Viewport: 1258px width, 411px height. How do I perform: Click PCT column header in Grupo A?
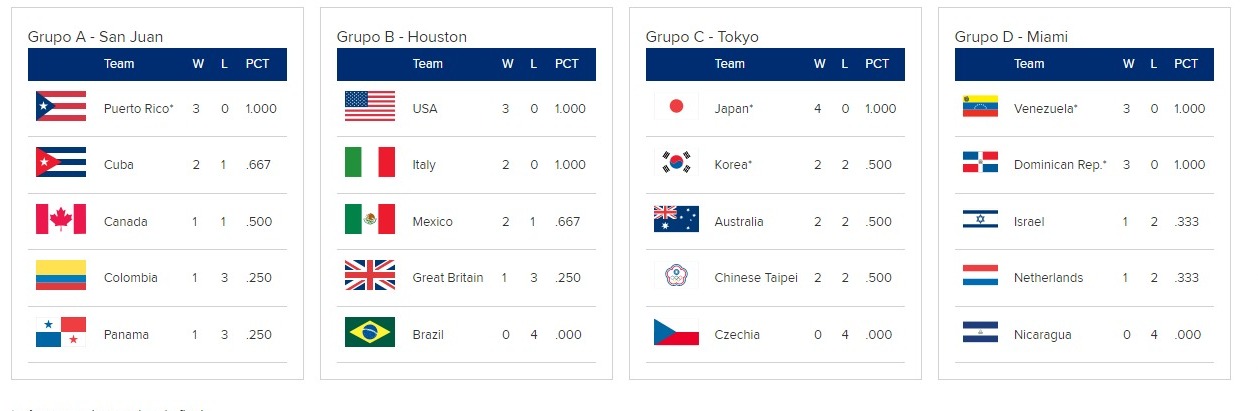click(x=257, y=64)
